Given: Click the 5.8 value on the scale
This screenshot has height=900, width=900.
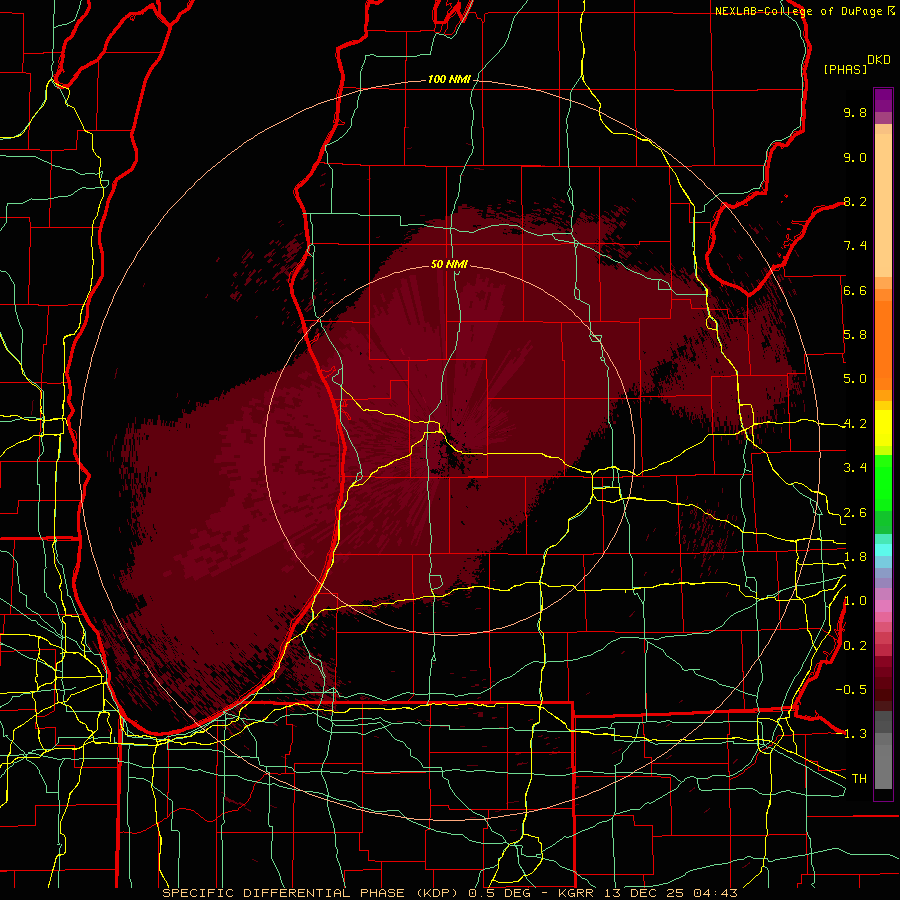Looking at the screenshot, I should coord(855,335).
